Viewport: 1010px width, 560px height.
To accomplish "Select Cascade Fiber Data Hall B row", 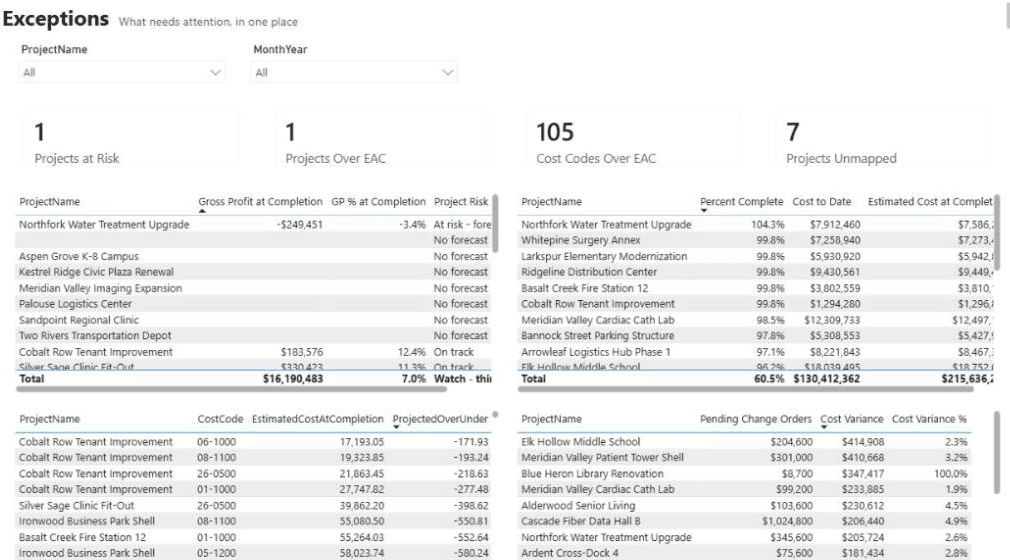I will tap(744, 521).
